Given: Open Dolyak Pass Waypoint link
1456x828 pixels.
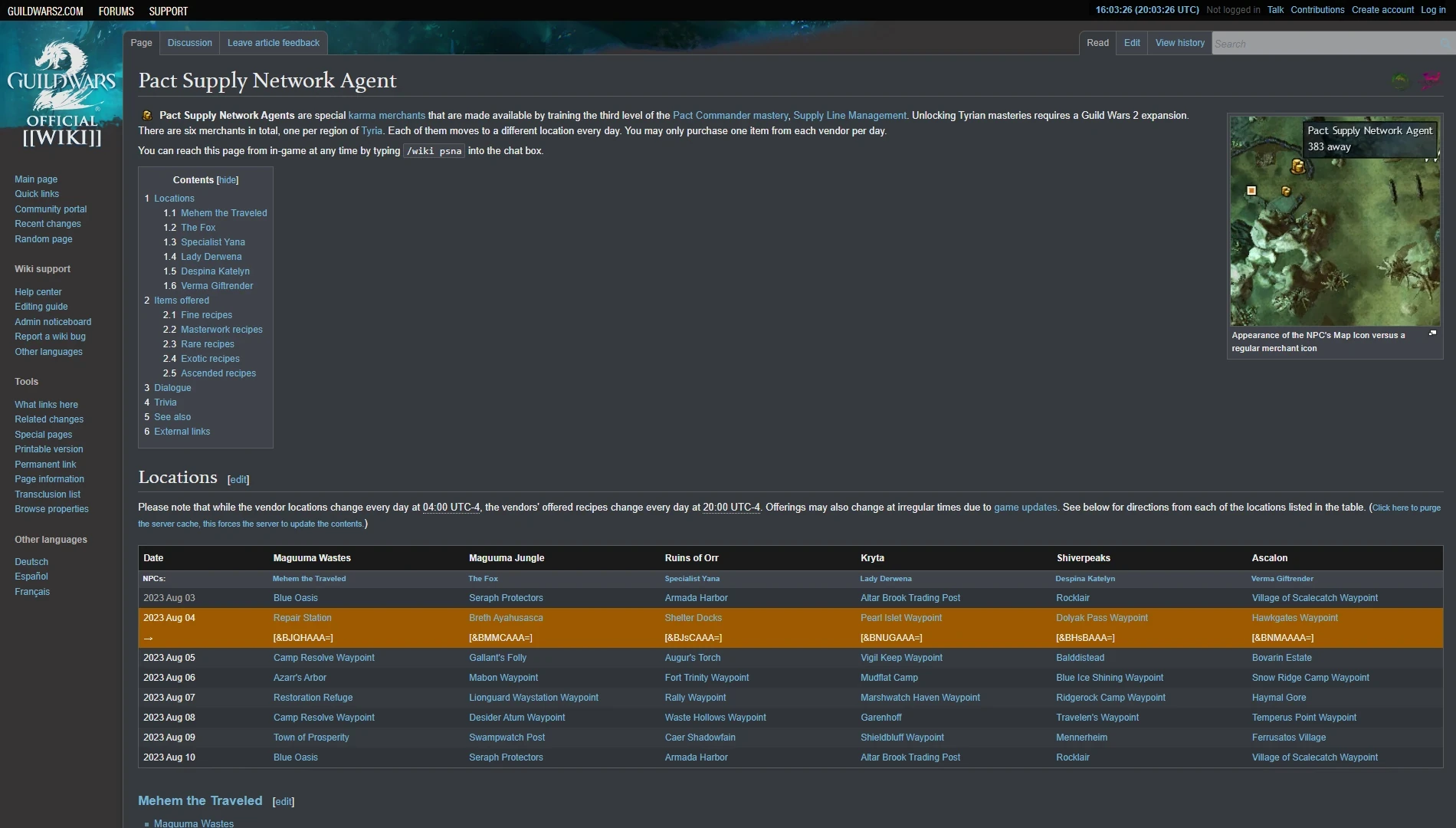Looking at the screenshot, I should [1102, 618].
